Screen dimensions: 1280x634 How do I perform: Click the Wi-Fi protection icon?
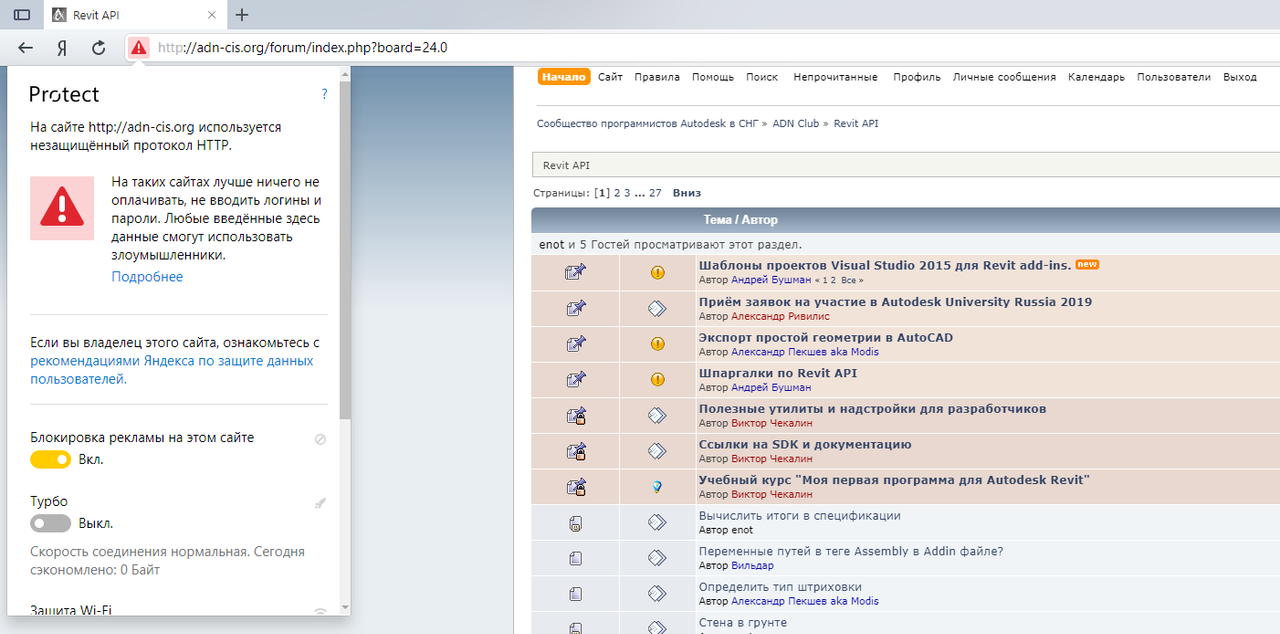(320, 611)
